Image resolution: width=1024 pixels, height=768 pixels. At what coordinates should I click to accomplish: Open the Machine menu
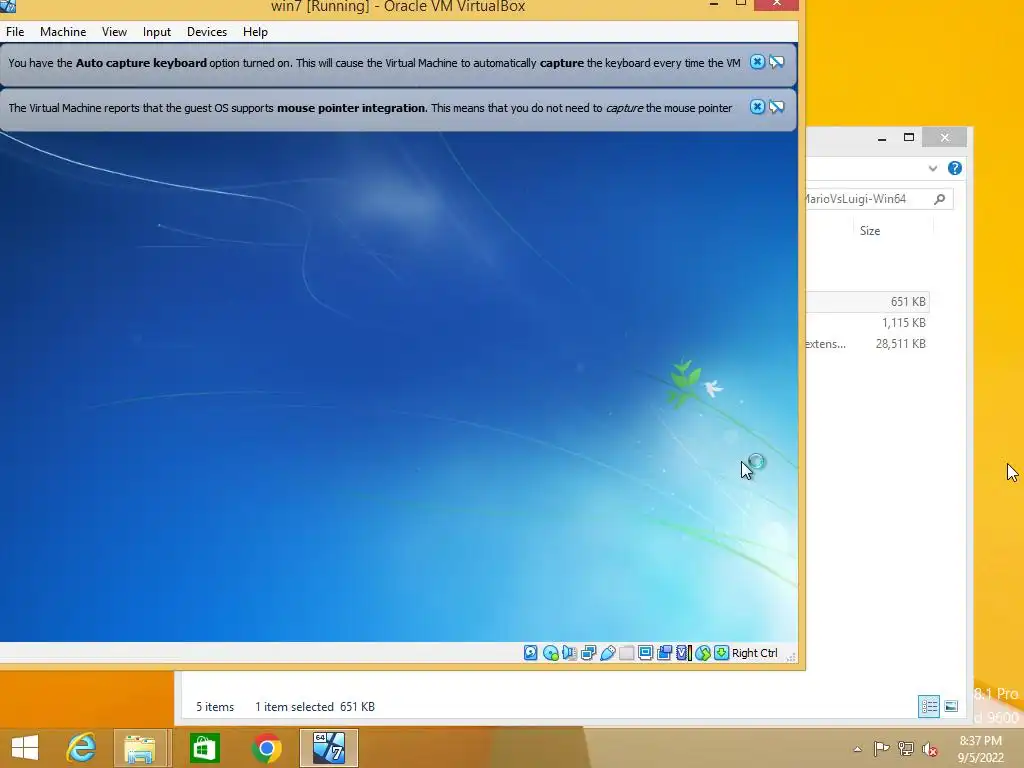pyautogui.click(x=63, y=31)
